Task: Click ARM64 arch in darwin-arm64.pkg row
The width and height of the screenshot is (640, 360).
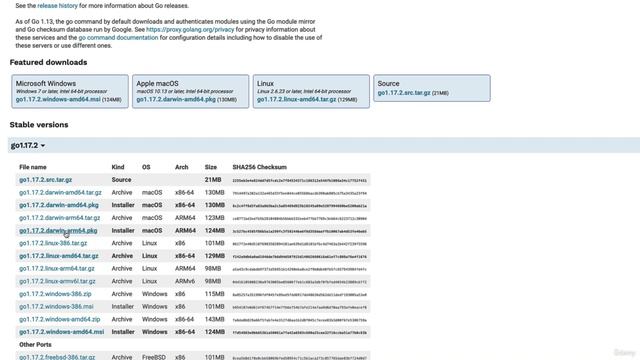Action: coord(185,231)
